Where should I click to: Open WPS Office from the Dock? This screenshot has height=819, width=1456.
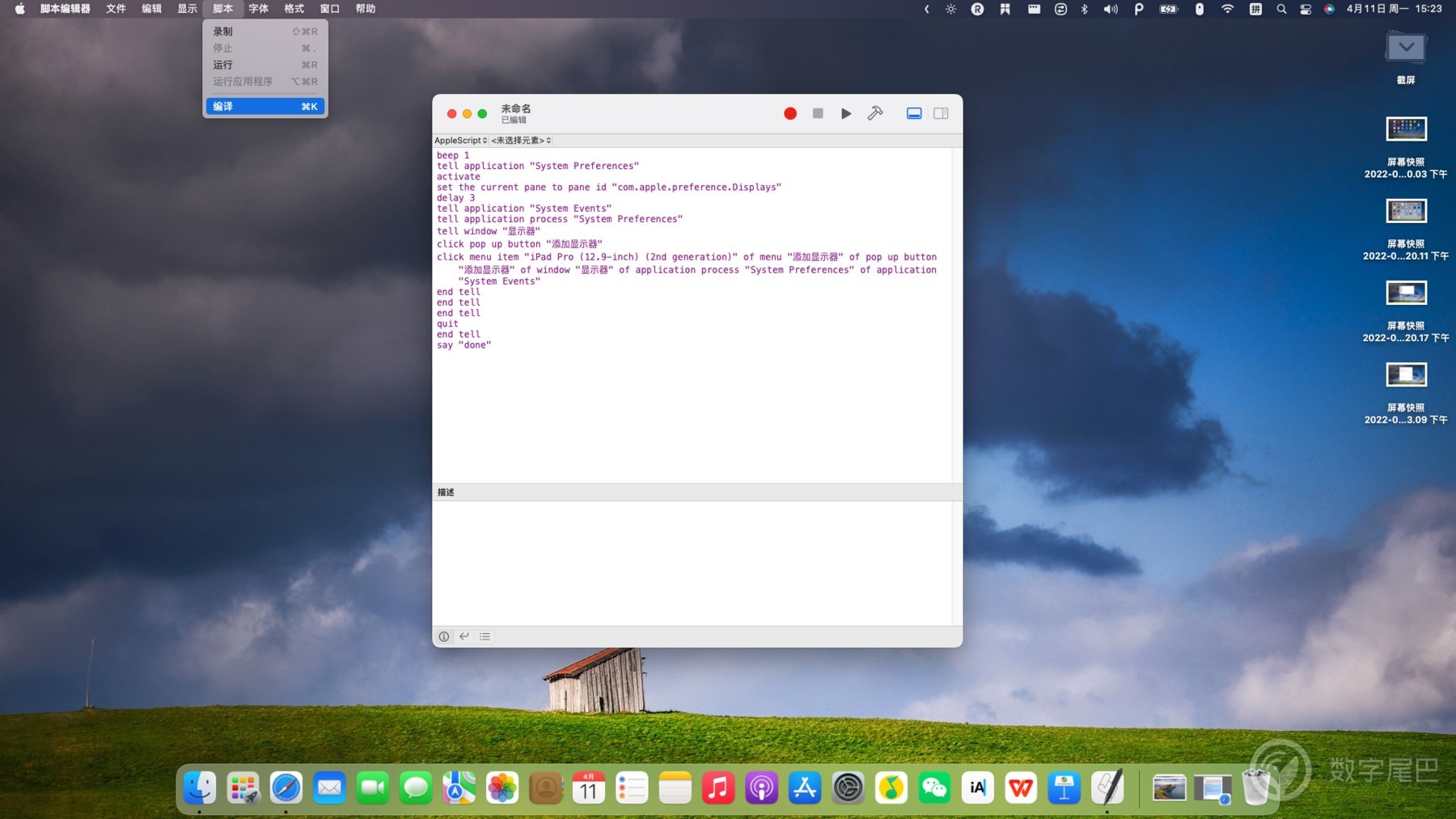(x=1021, y=787)
